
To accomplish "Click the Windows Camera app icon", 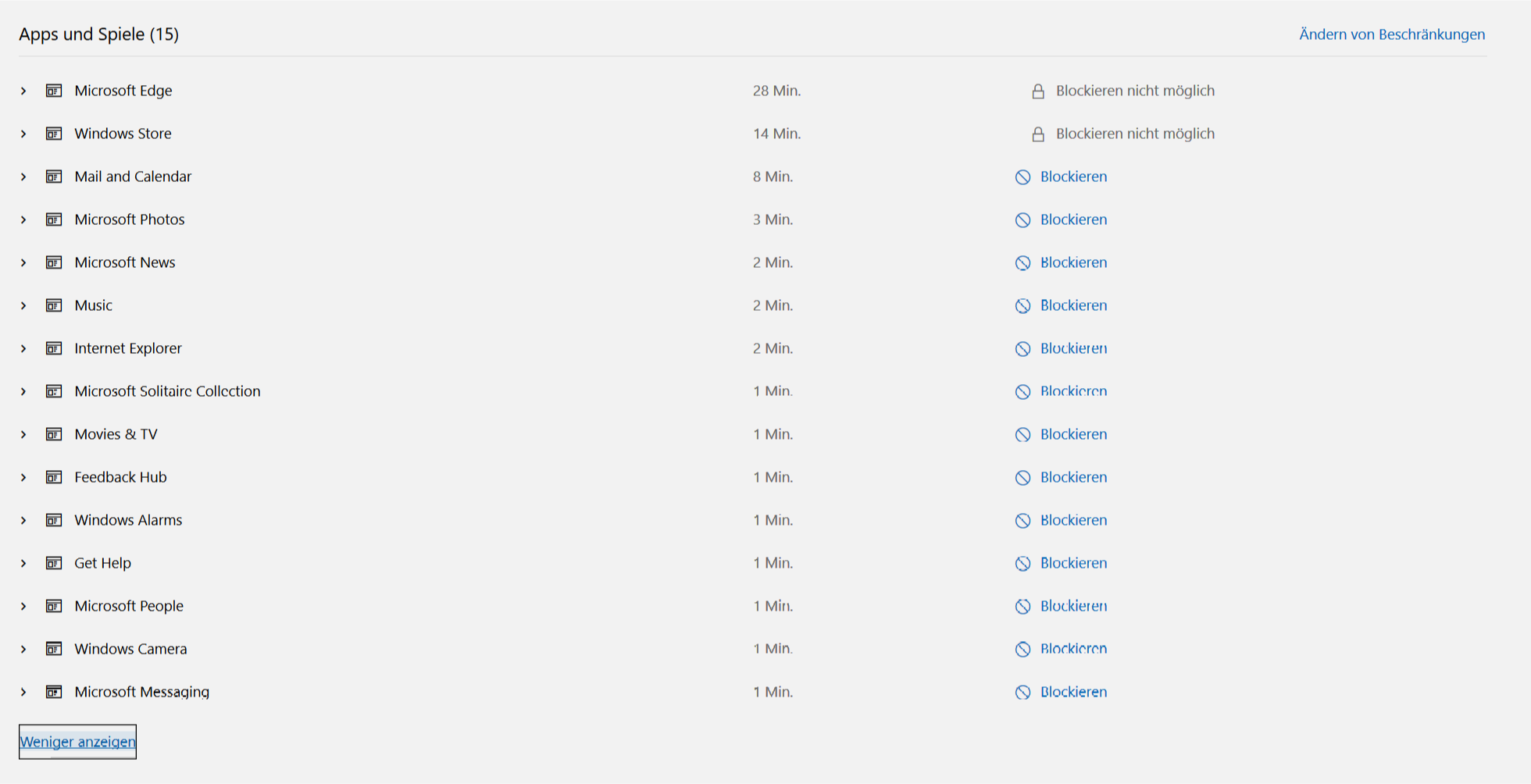I will click(54, 649).
